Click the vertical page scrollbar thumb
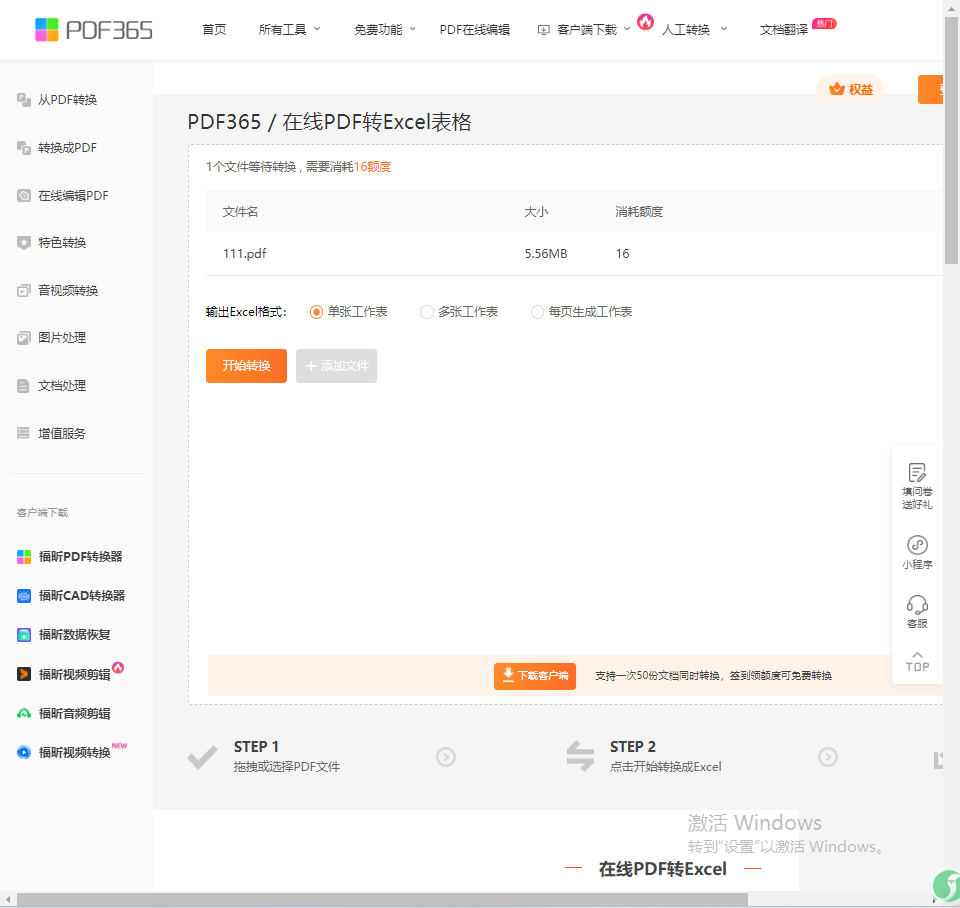The width and height of the screenshot is (960, 908). (951, 141)
